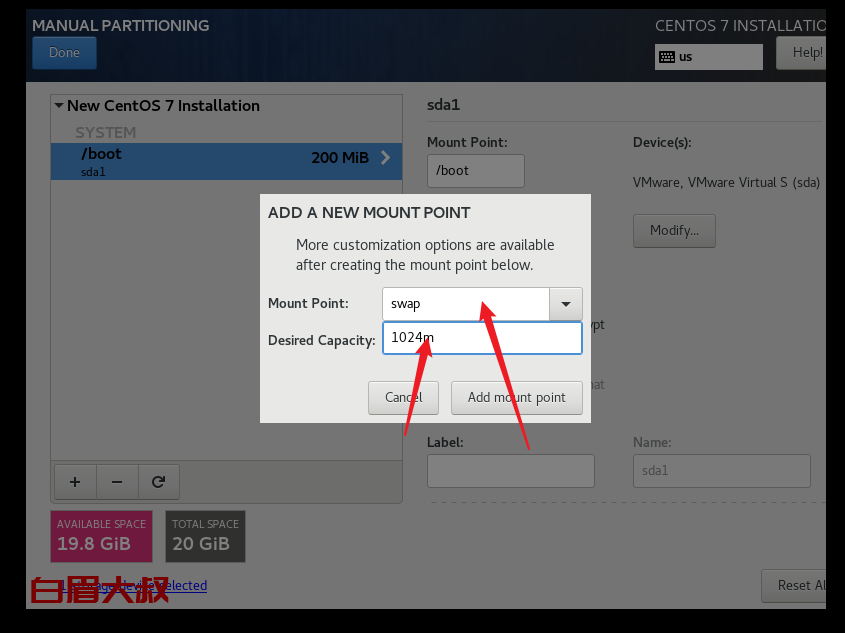The image size is (845, 633).
Task: Click the plus add partition icon
Action: (x=75, y=482)
